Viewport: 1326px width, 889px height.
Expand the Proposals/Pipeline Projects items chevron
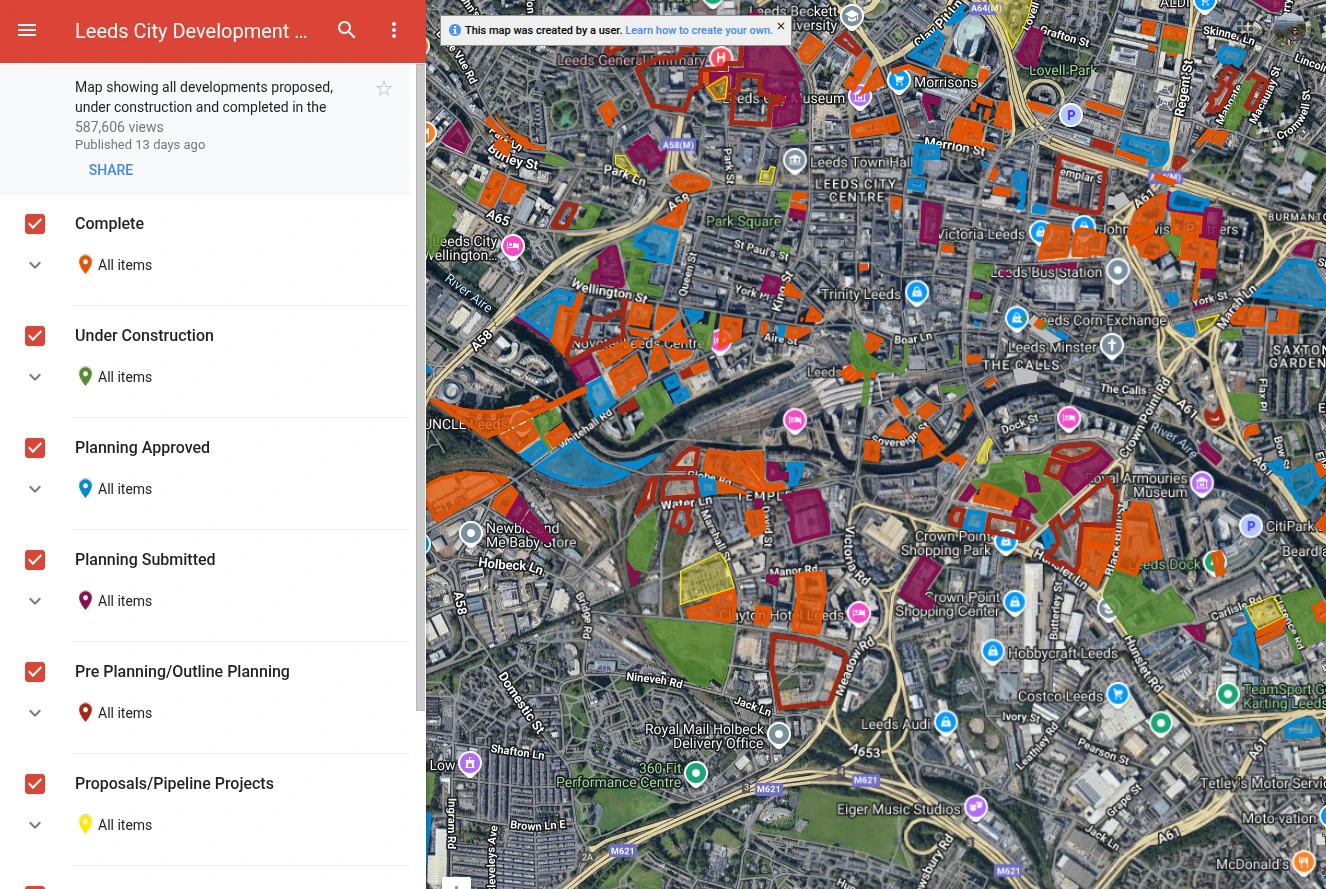35,825
